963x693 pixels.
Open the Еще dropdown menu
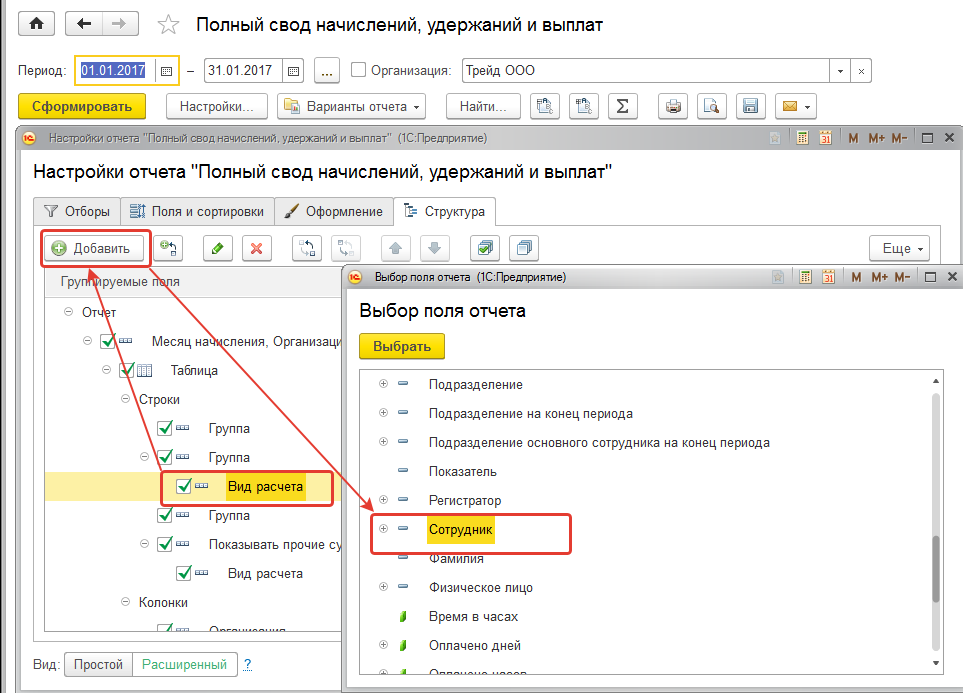click(900, 248)
